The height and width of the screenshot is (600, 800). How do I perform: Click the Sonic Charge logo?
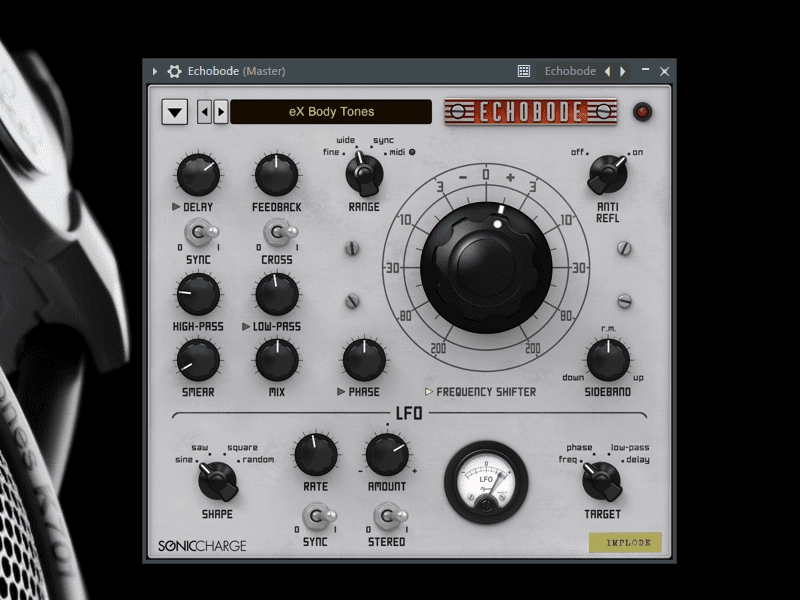(202, 546)
